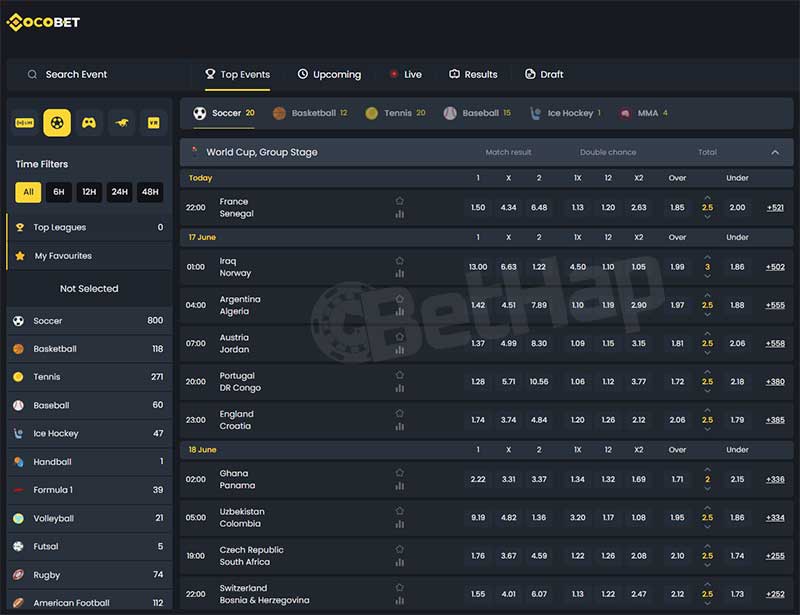The height and width of the screenshot is (615, 800).
Task: Raise the France vs Senegal total line
Action: [x=707, y=198]
